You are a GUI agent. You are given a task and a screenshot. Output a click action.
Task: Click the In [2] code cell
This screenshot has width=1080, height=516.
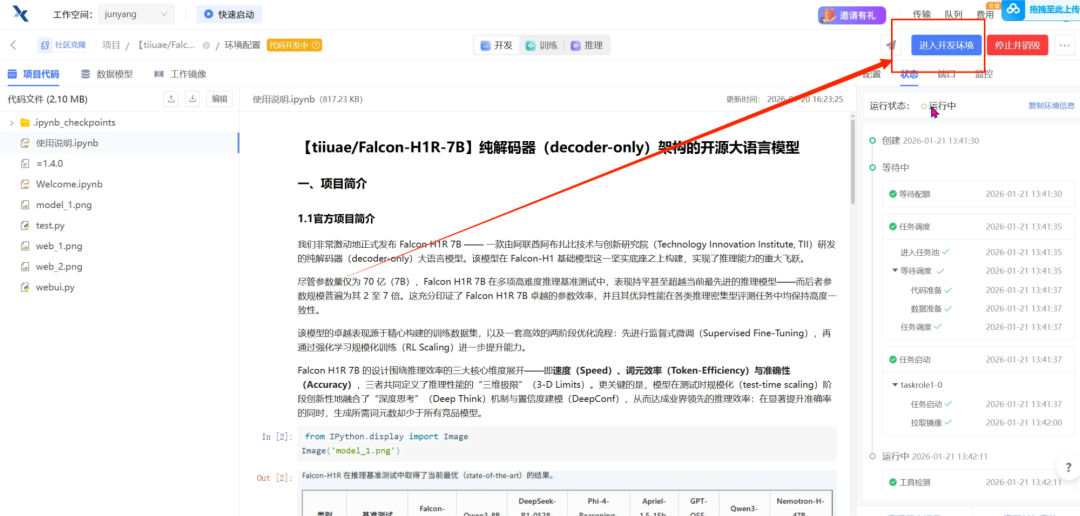(x=568, y=444)
